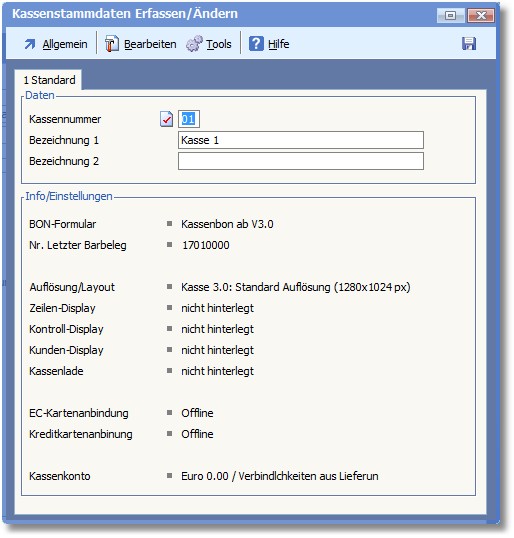Click the question mark Hilfe icon
The image size is (514, 538).
coord(256,44)
